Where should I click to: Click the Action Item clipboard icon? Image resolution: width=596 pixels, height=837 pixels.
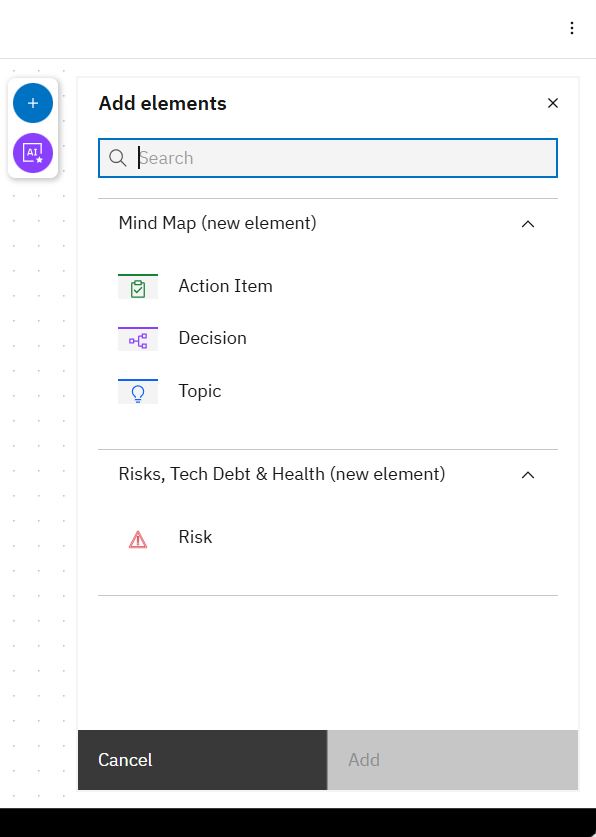138,287
